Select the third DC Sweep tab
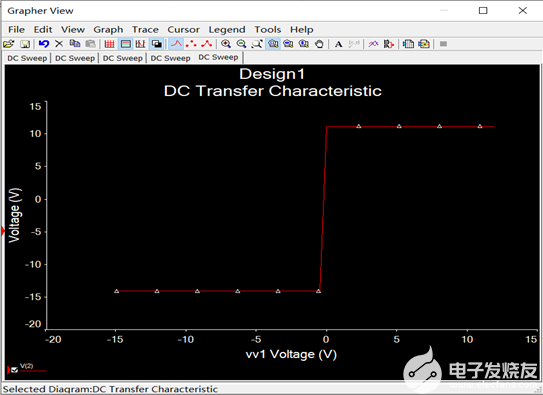The image size is (543, 395). (123, 58)
